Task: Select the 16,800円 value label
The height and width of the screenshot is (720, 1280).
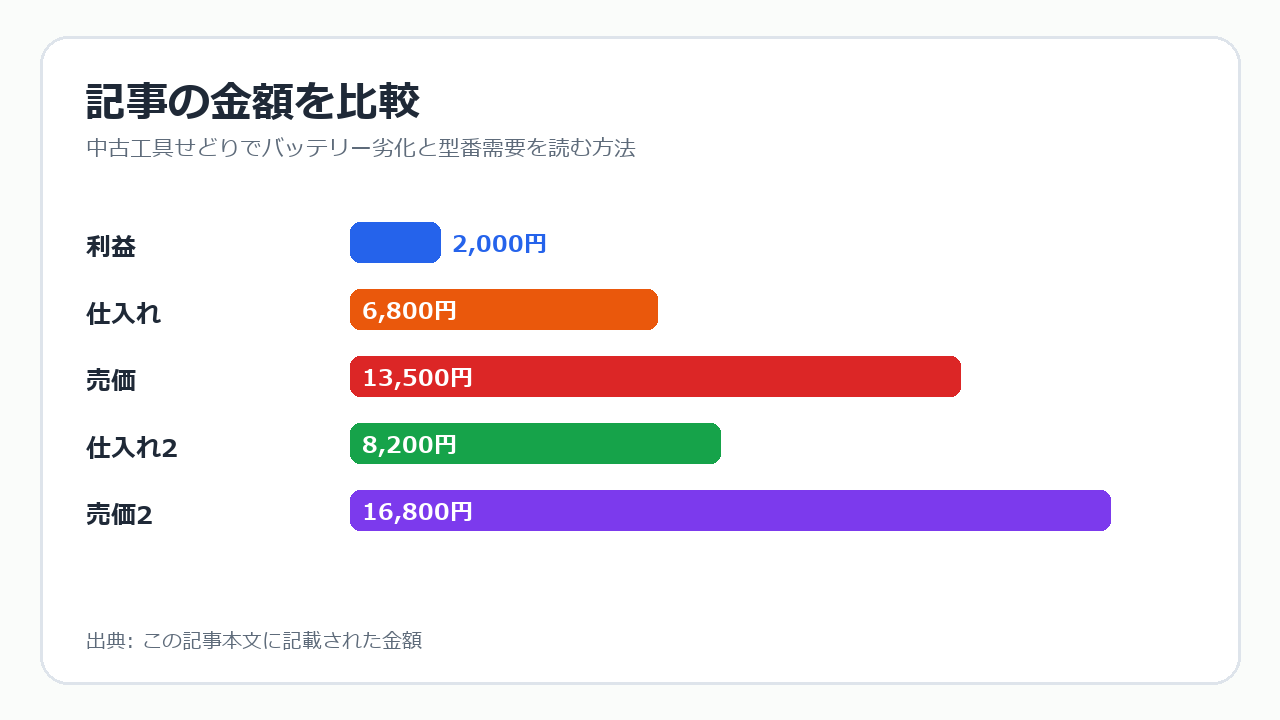Action: click(417, 512)
